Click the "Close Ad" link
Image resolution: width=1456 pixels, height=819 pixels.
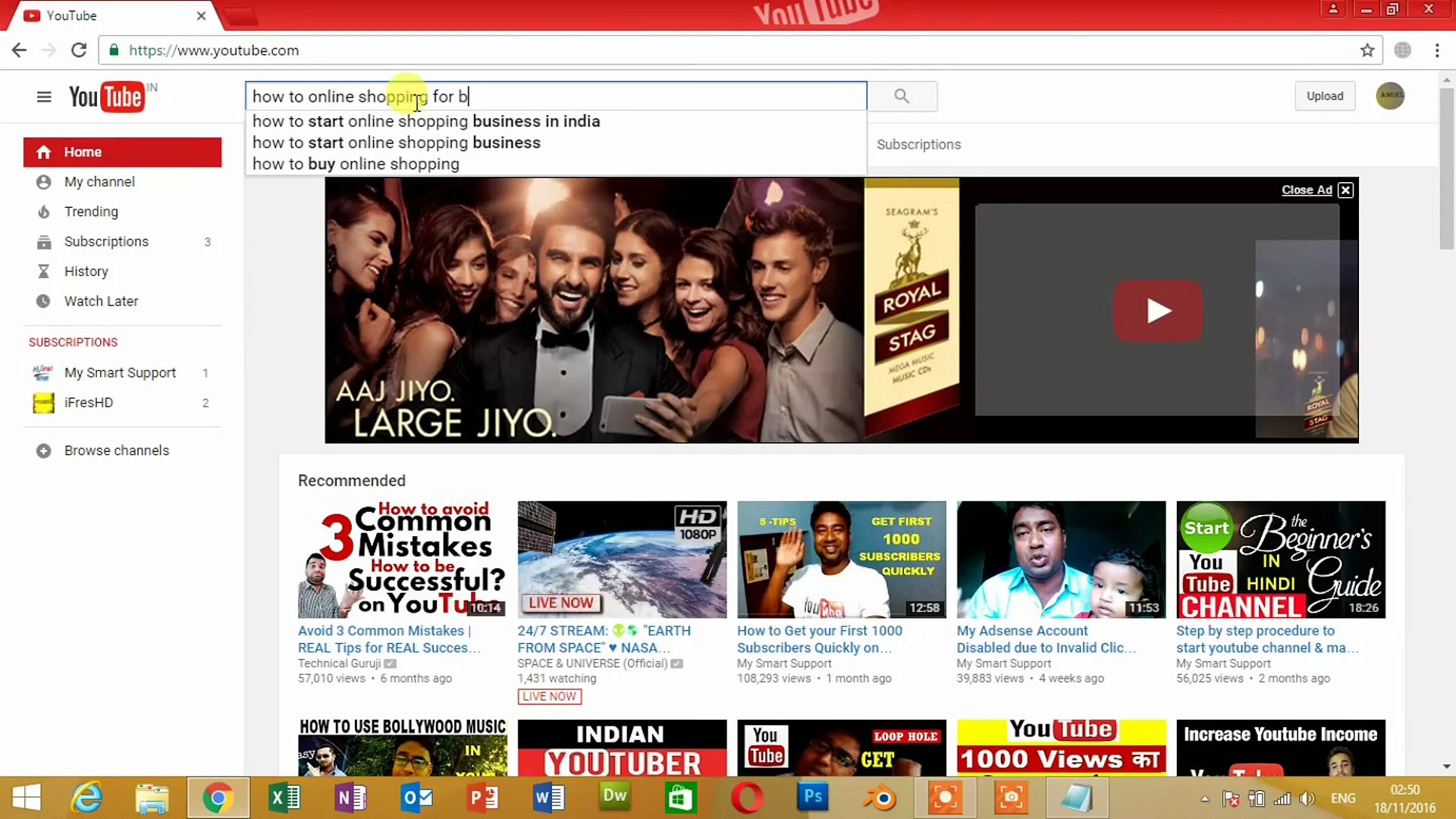click(x=1306, y=190)
